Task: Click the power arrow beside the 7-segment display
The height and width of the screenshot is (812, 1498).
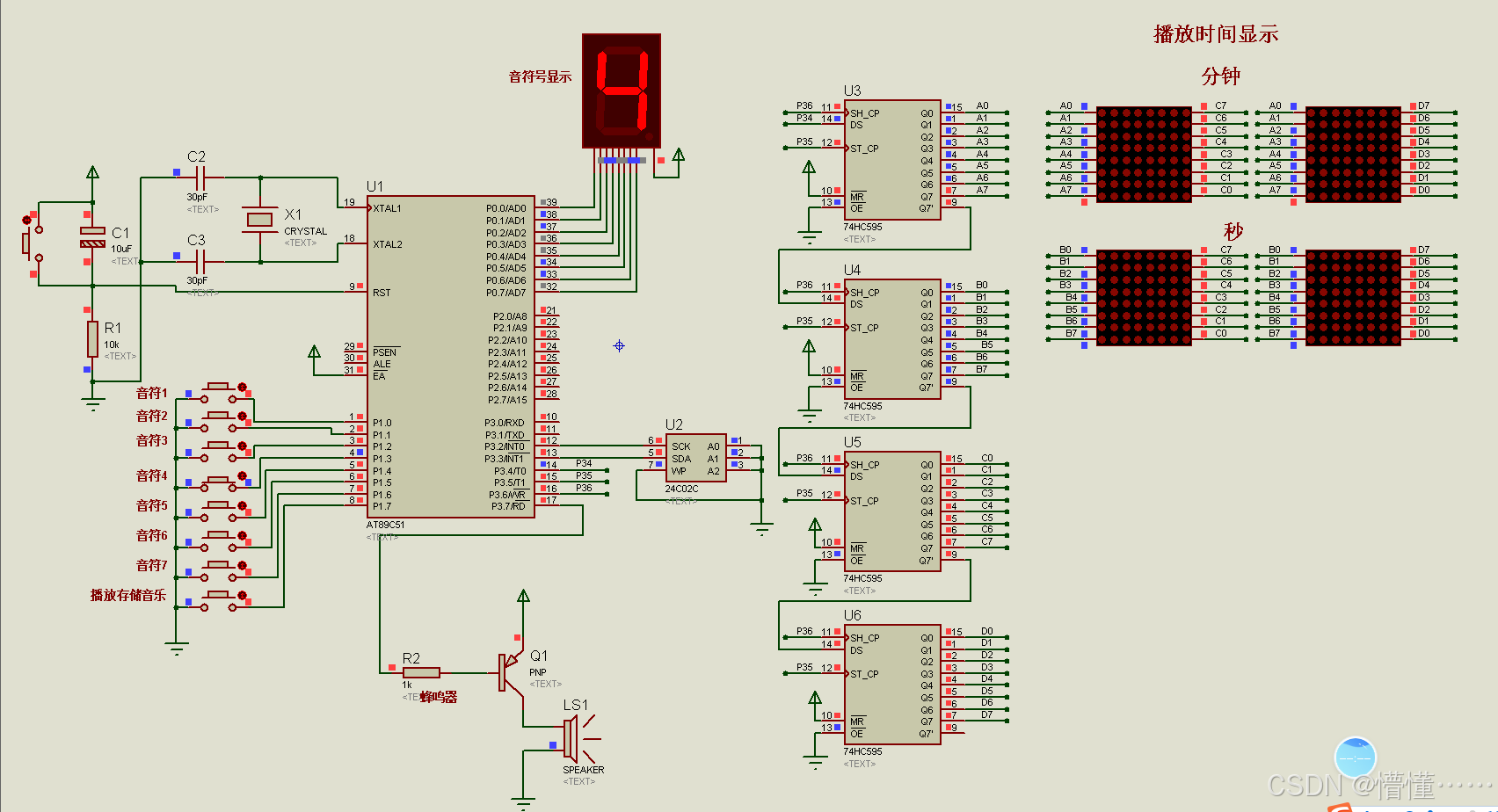Action: coord(678,155)
